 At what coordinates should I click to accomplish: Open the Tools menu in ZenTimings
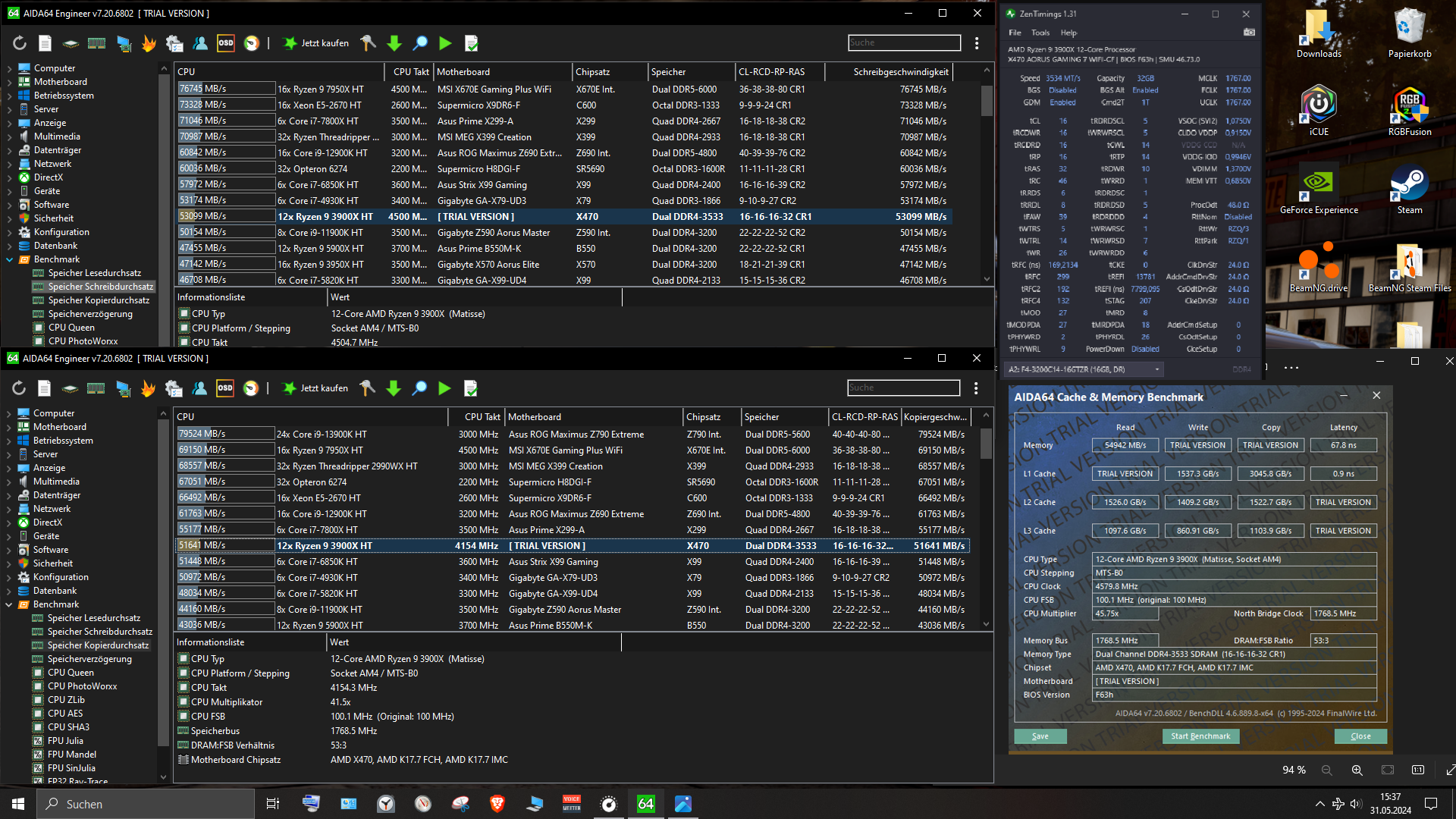1040,33
